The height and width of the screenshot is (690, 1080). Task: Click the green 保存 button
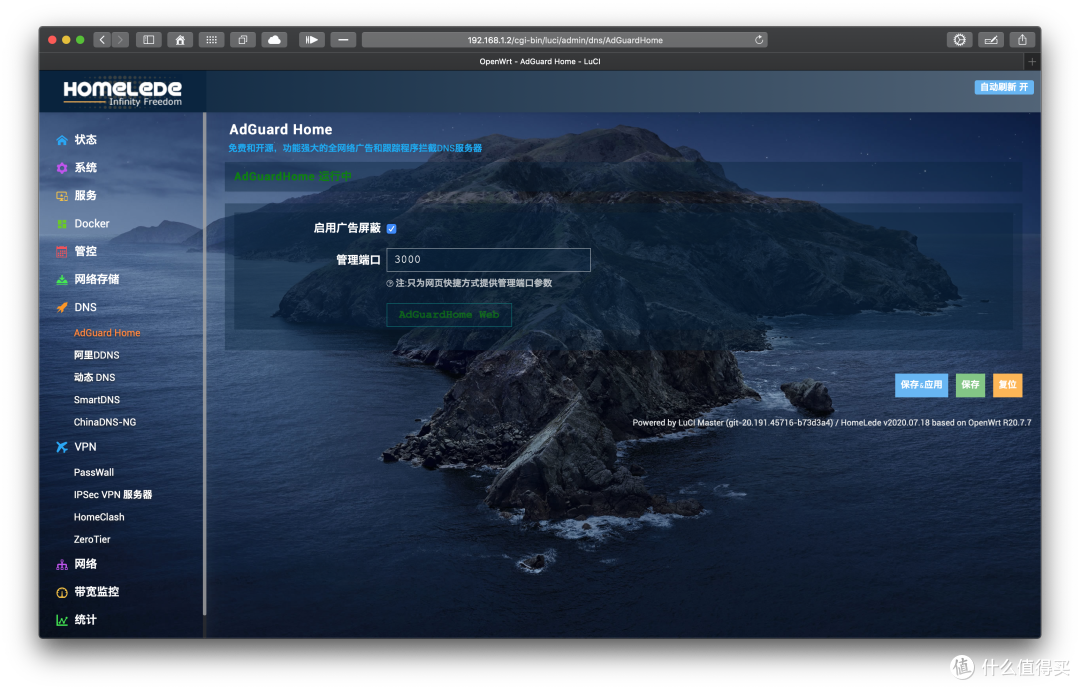click(x=970, y=385)
